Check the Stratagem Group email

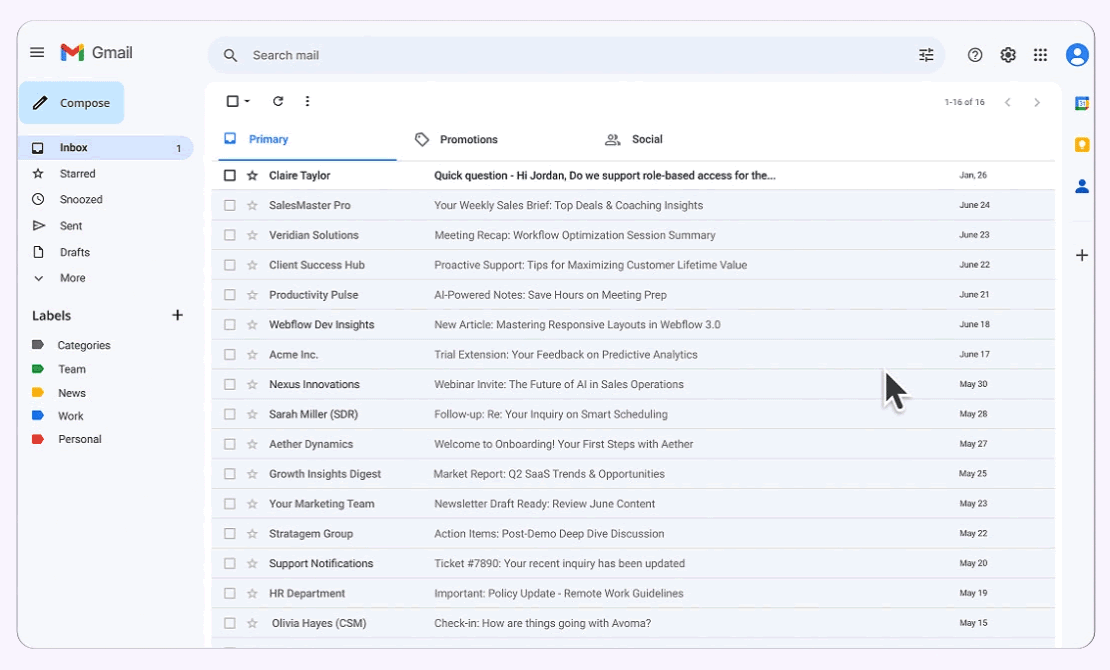(229, 533)
